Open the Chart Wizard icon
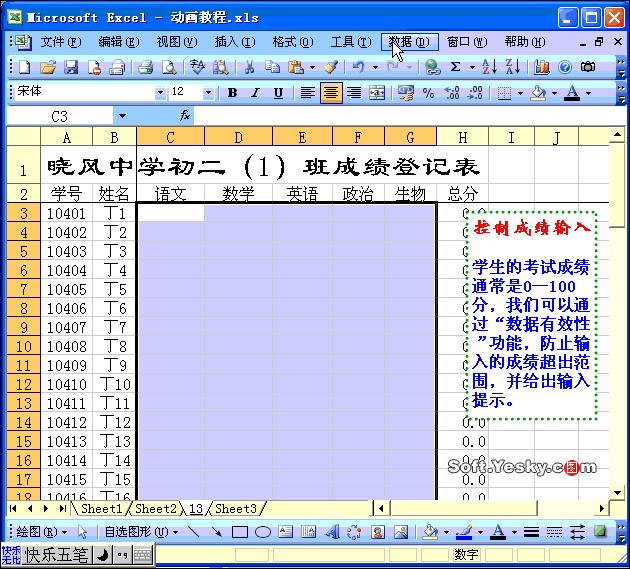This screenshot has height=569, width=630. pos(542,68)
